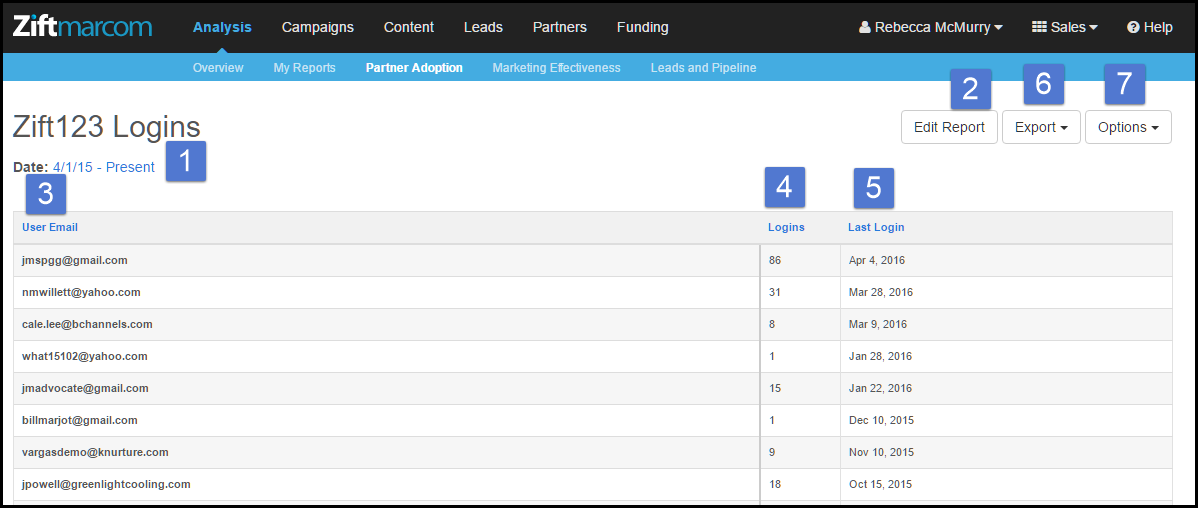Expand the Export dropdown
This screenshot has width=1198, height=508.
1041,128
